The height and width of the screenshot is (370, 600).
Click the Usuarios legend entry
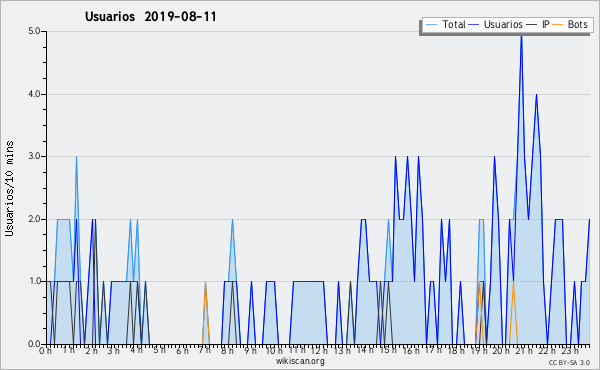coord(496,24)
